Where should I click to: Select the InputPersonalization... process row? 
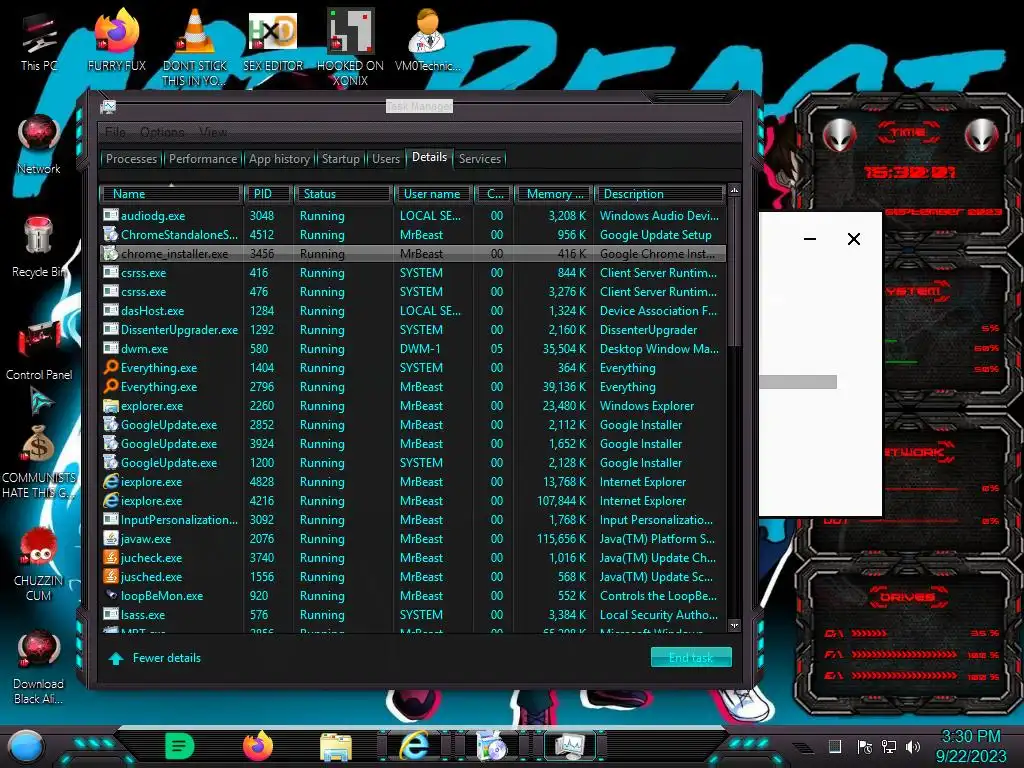[x=413, y=520]
